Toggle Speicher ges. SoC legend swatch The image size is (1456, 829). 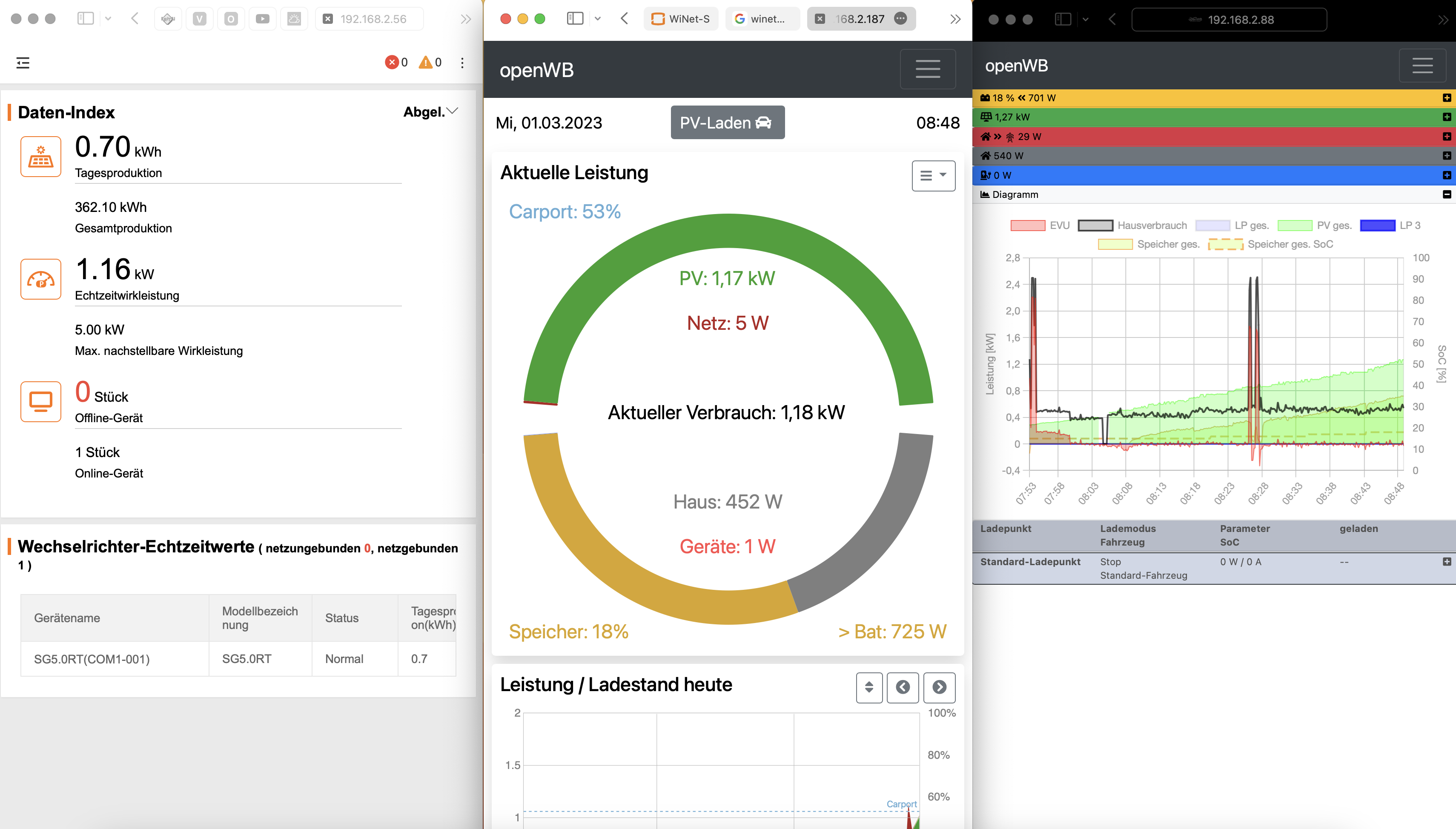point(1225,244)
